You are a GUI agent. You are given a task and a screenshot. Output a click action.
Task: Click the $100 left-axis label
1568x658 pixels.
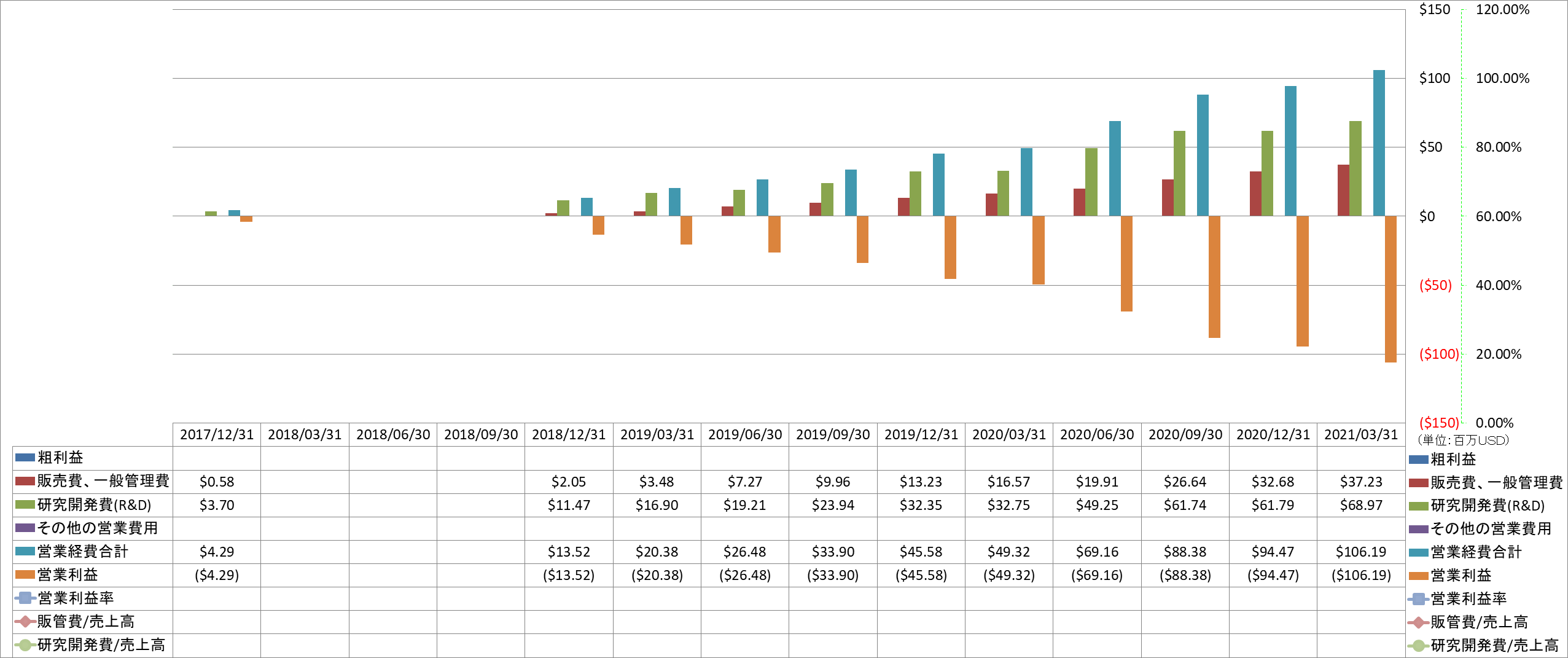click(1434, 78)
